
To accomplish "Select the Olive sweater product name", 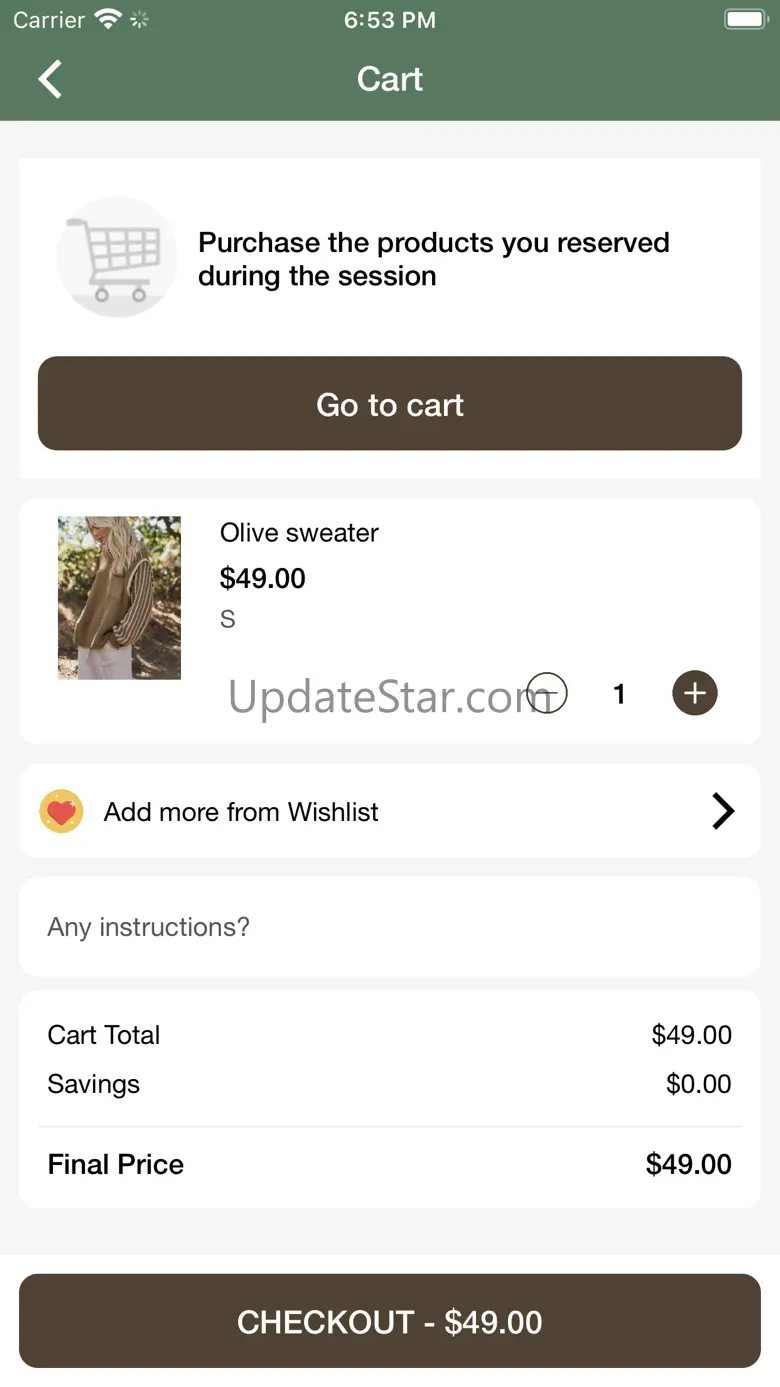I will click(299, 533).
